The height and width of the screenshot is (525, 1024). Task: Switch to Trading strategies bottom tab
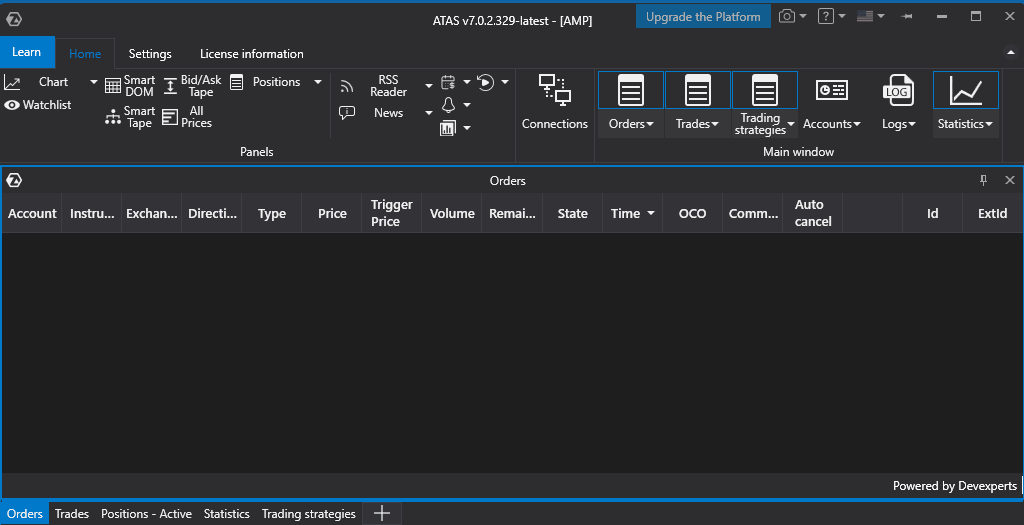pos(309,514)
